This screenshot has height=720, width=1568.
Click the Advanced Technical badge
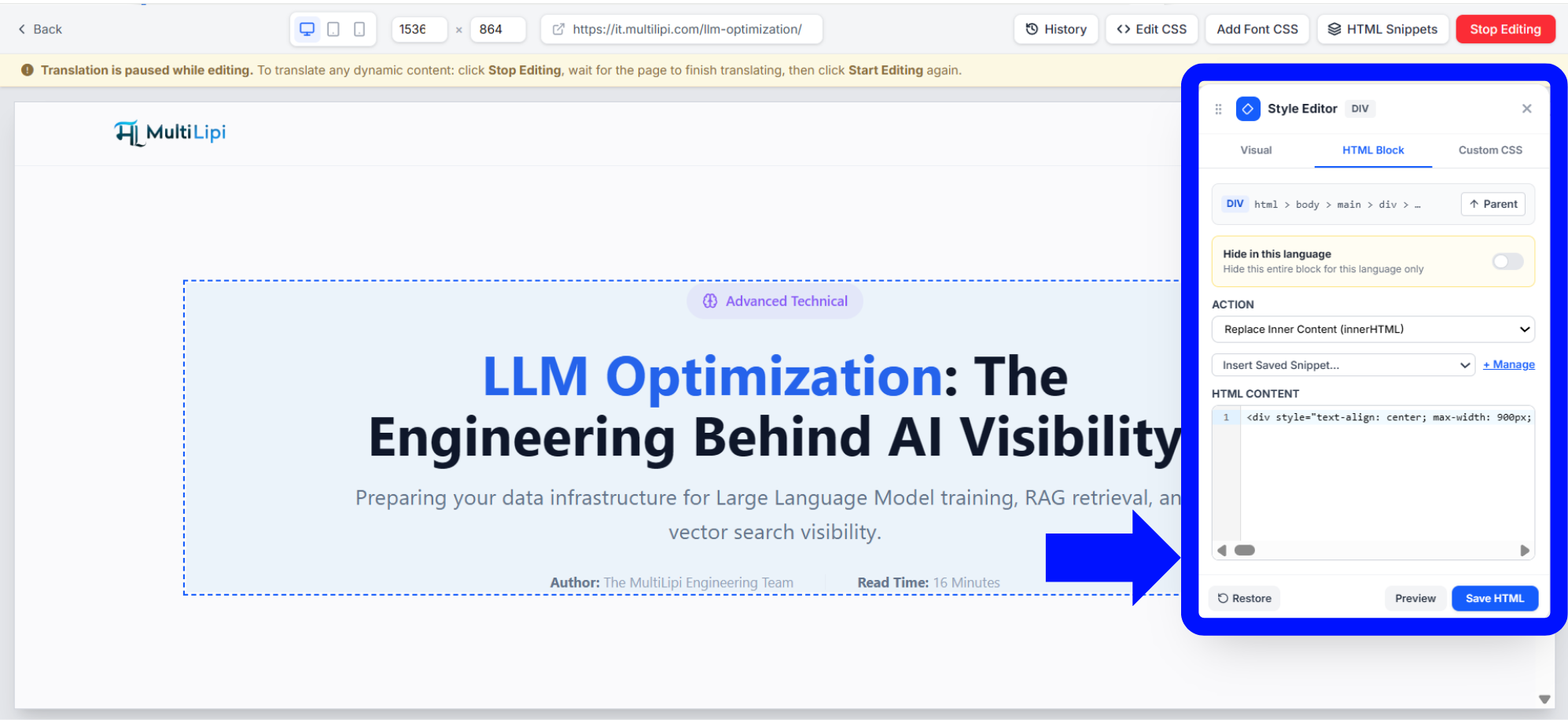pos(775,301)
